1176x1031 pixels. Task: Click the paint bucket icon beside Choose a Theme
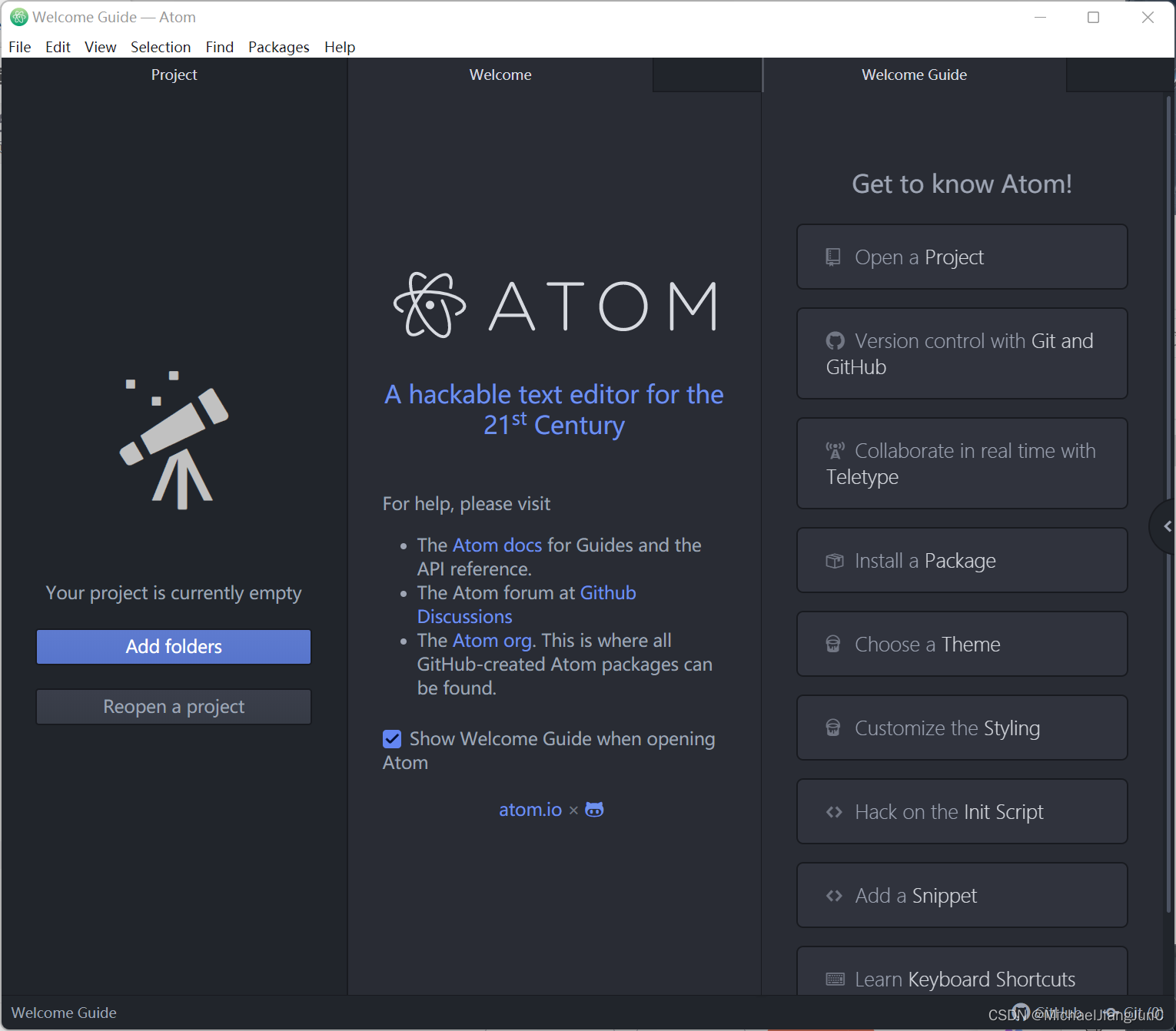tap(833, 644)
